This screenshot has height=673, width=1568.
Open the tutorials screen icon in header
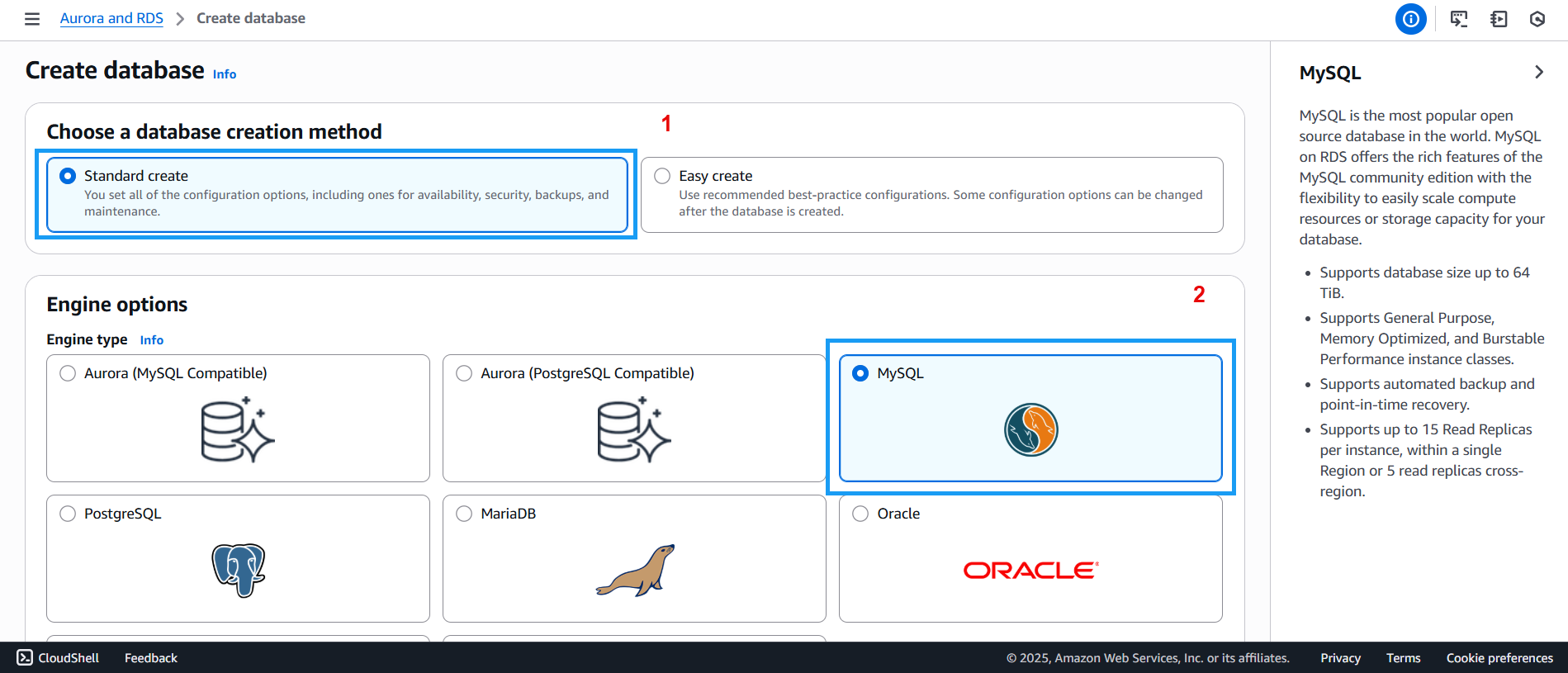1459,19
